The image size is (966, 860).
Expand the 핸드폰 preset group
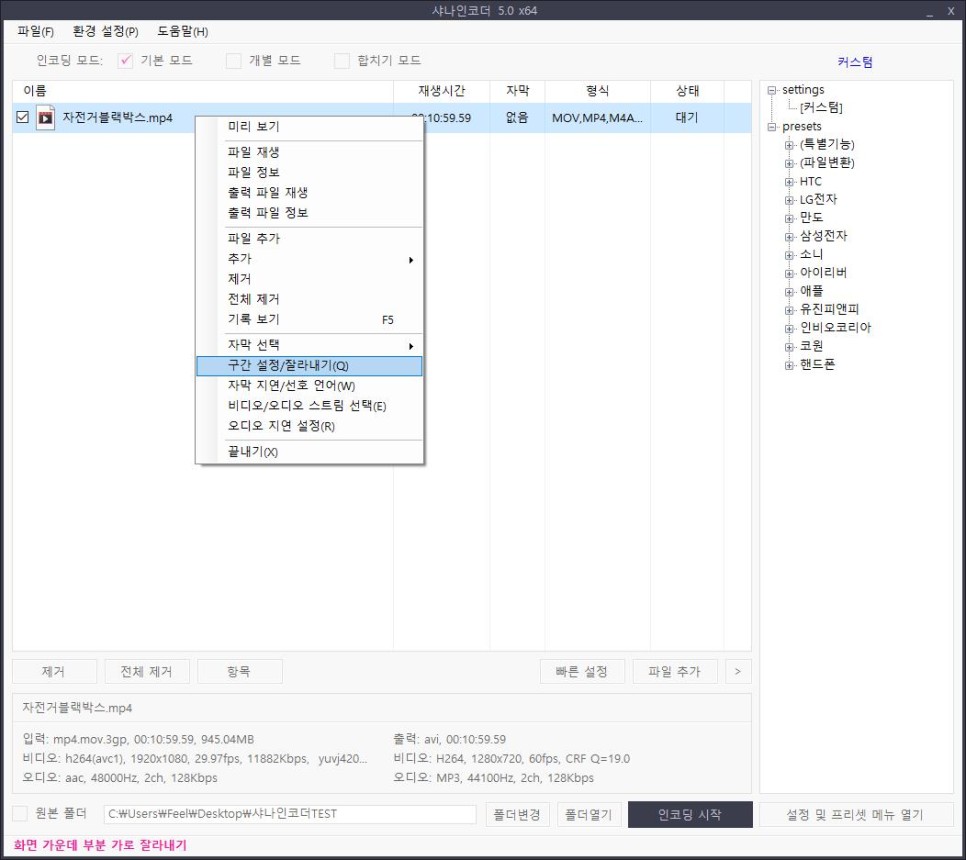pyautogui.click(x=789, y=365)
